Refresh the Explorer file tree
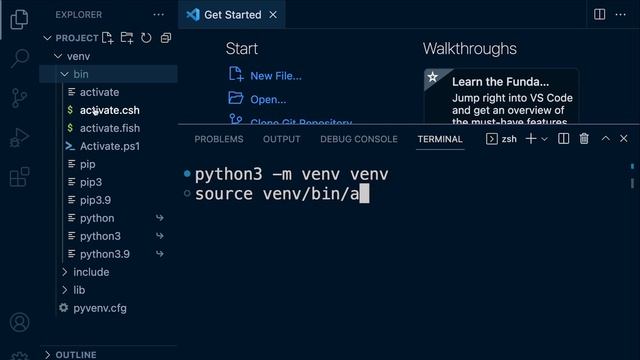This screenshot has height=360, width=640. (146, 38)
